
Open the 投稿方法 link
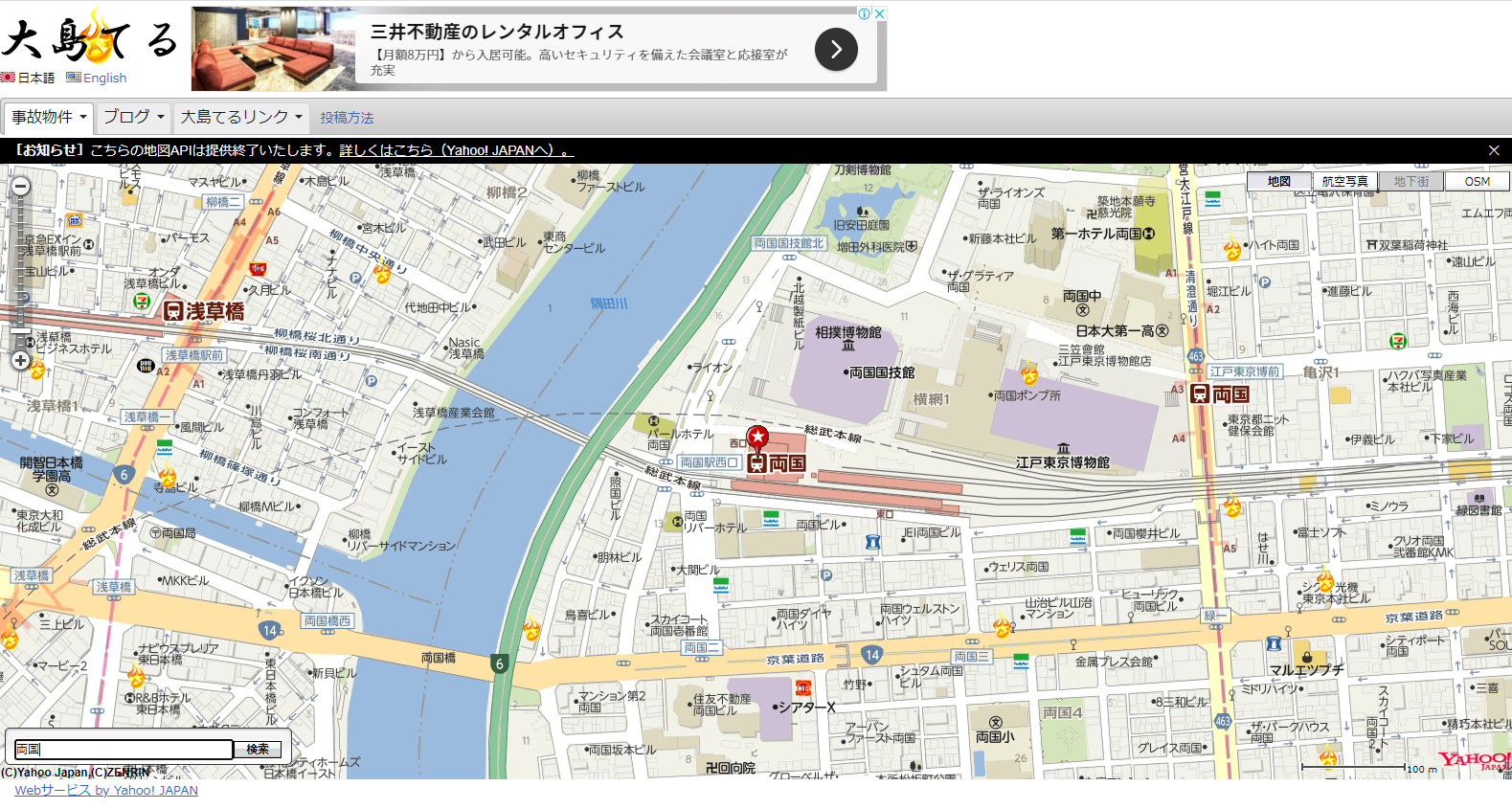coord(347,118)
